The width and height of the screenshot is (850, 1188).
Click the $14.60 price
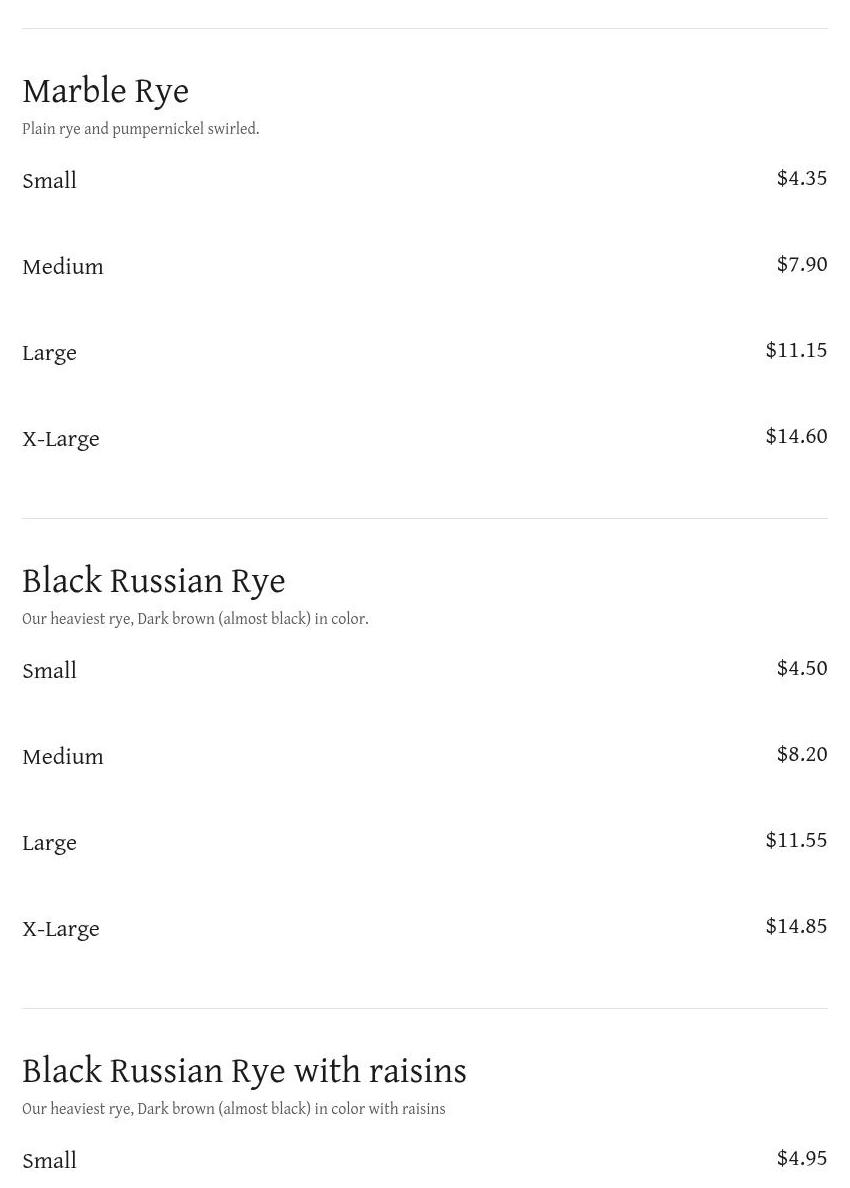pyautogui.click(x=796, y=436)
